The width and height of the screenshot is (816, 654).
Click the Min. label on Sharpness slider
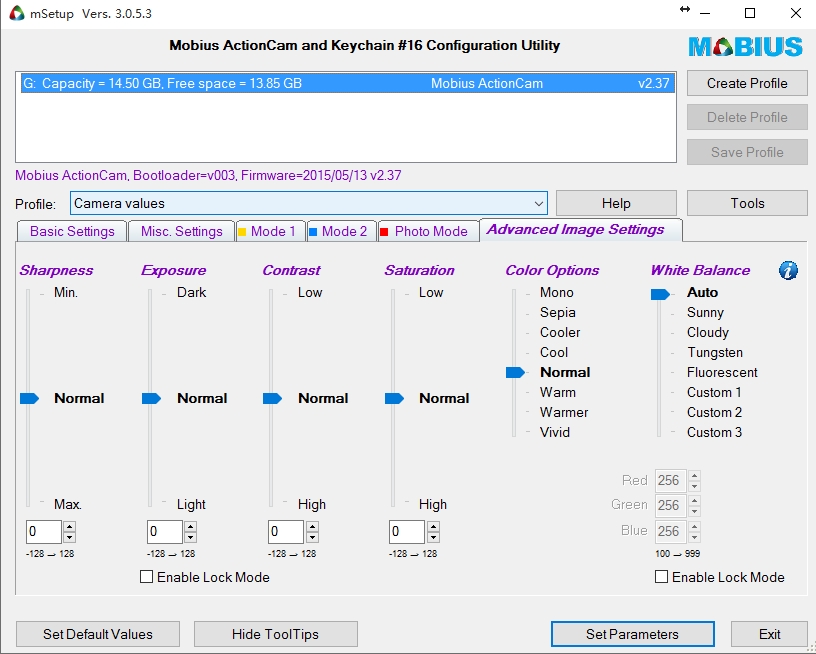click(66, 292)
